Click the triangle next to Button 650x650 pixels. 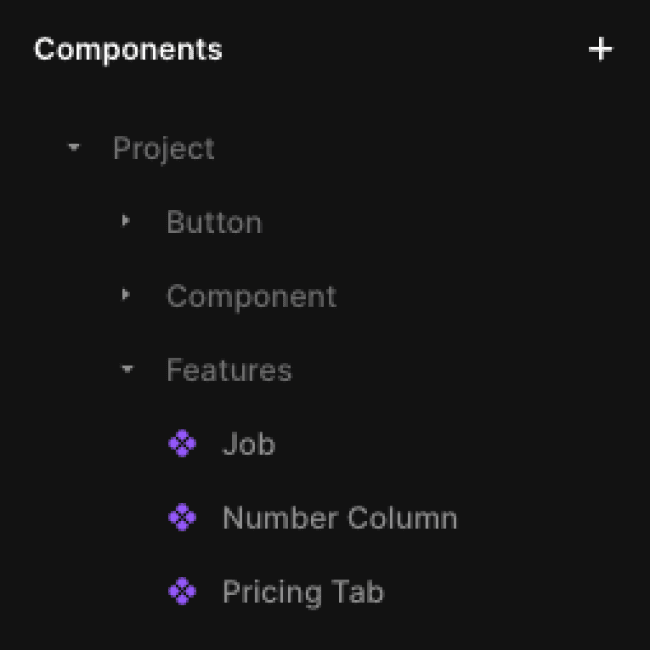(126, 221)
